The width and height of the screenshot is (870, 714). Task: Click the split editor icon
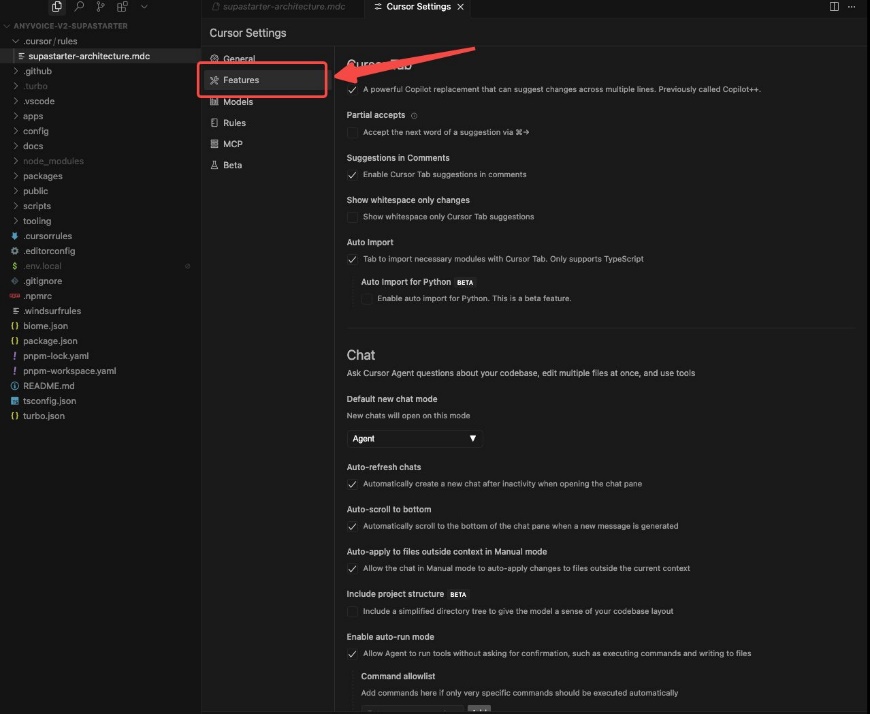(x=835, y=7)
